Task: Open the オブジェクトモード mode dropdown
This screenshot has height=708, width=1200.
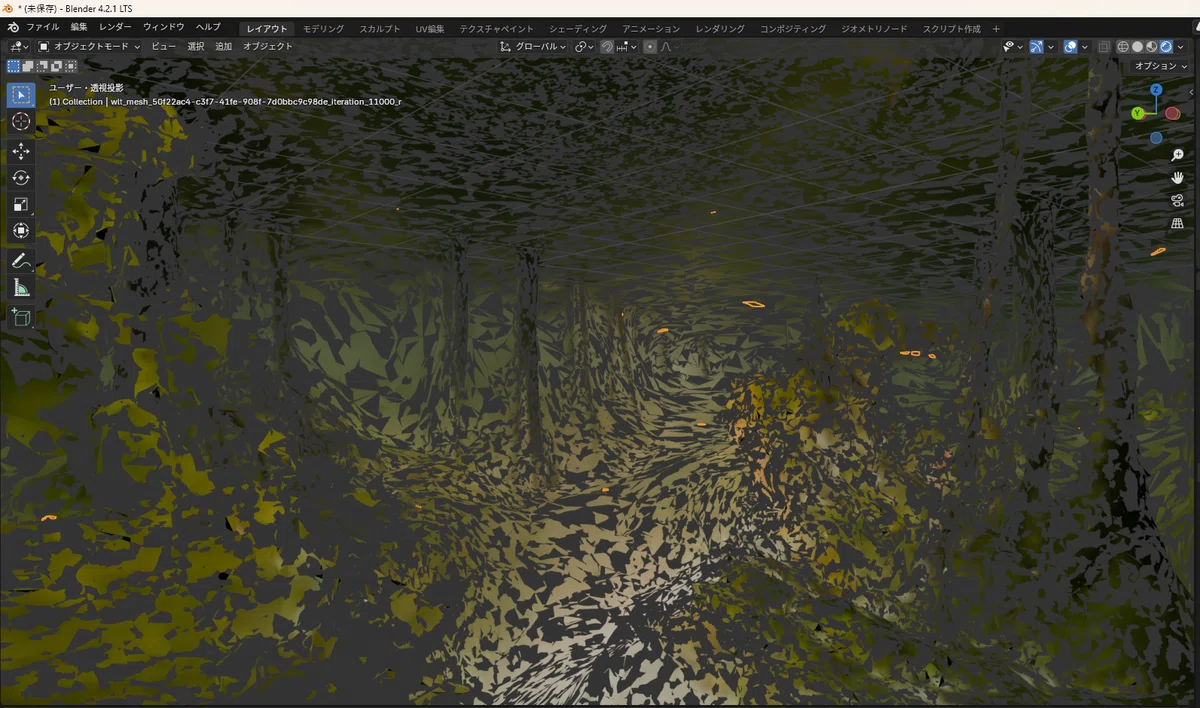Action: (x=90, y=47)
